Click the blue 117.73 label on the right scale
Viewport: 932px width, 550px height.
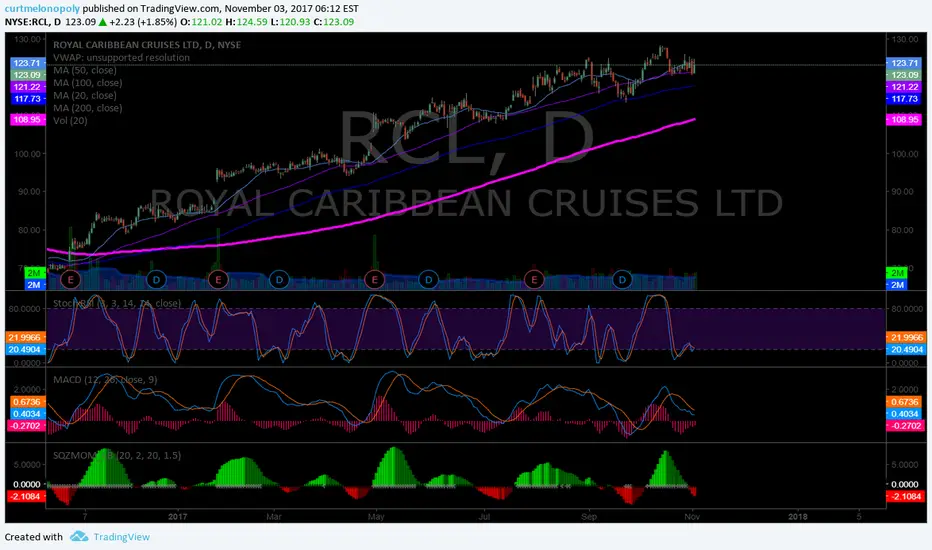tap(904, 99)
